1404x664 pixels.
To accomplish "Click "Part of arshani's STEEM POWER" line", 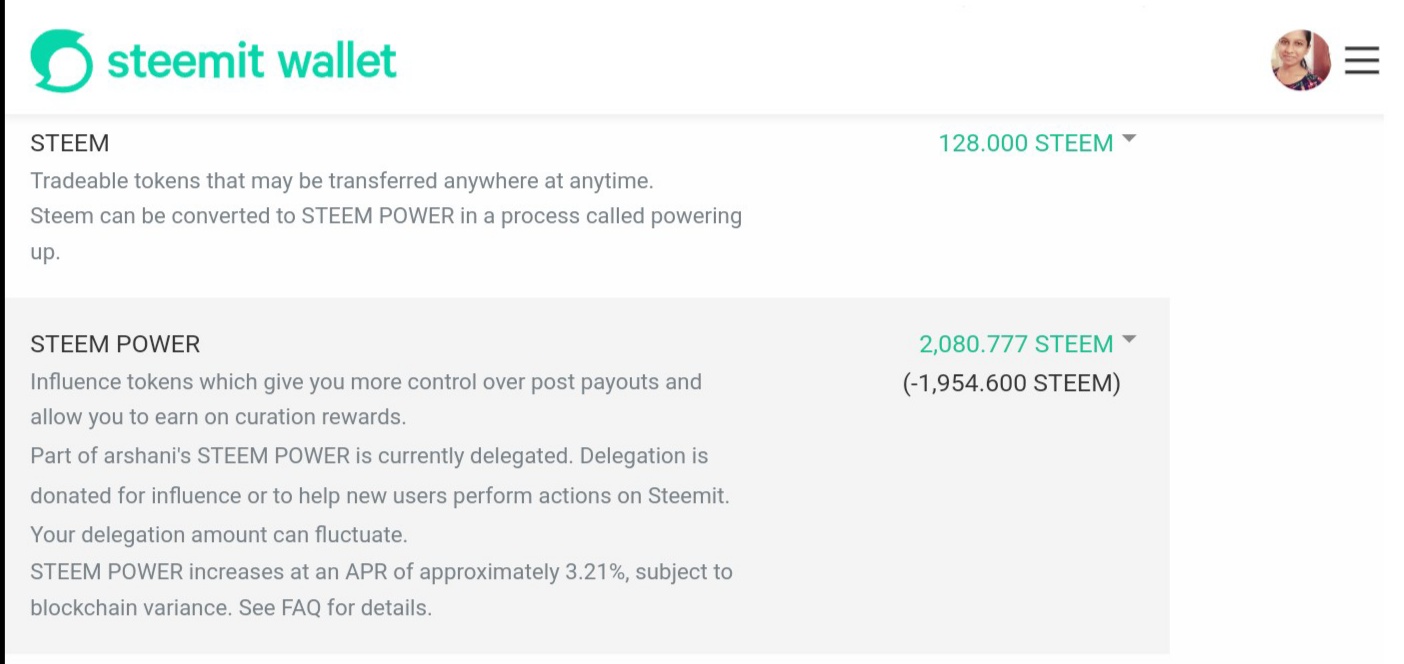I will [x=368, y=456].
